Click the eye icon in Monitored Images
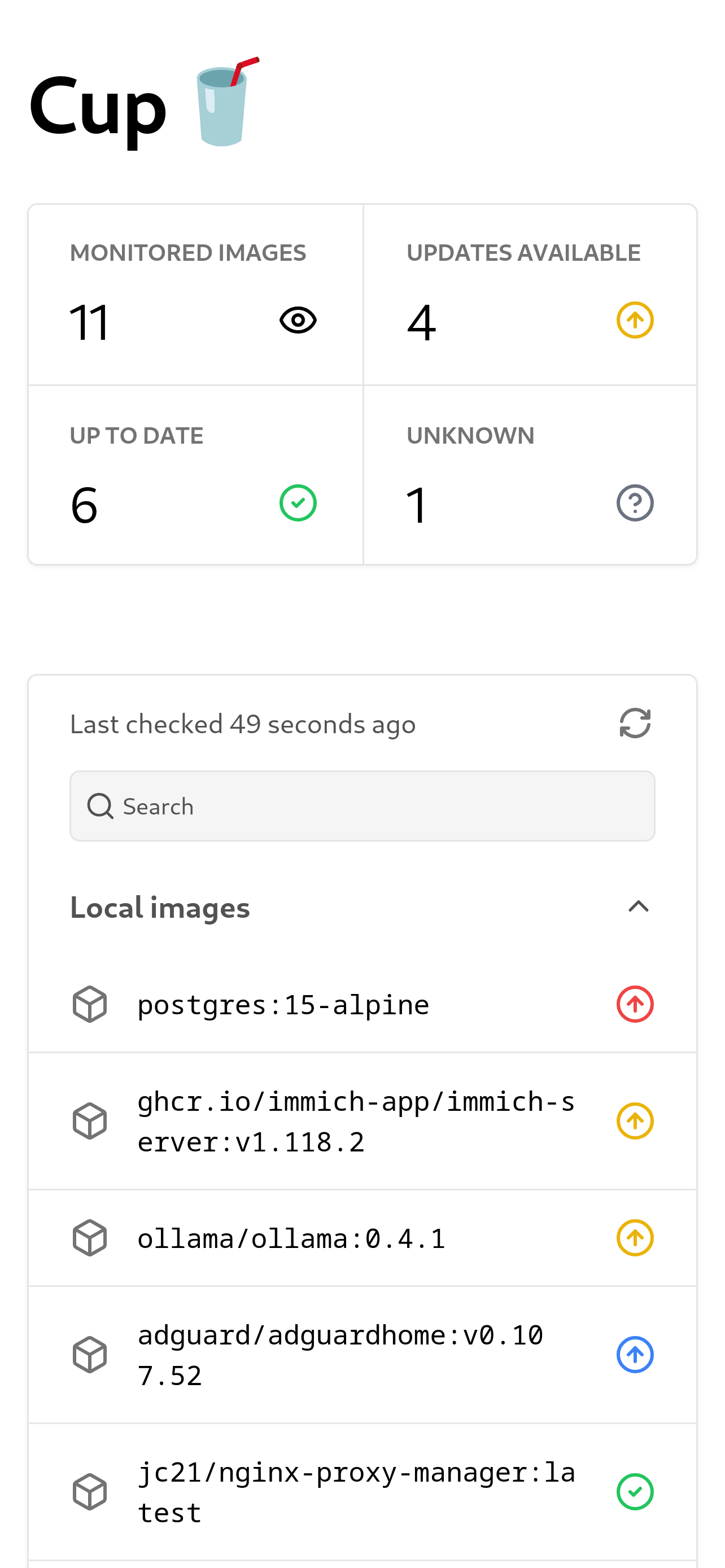725x1568 pixels. (298, 320)
